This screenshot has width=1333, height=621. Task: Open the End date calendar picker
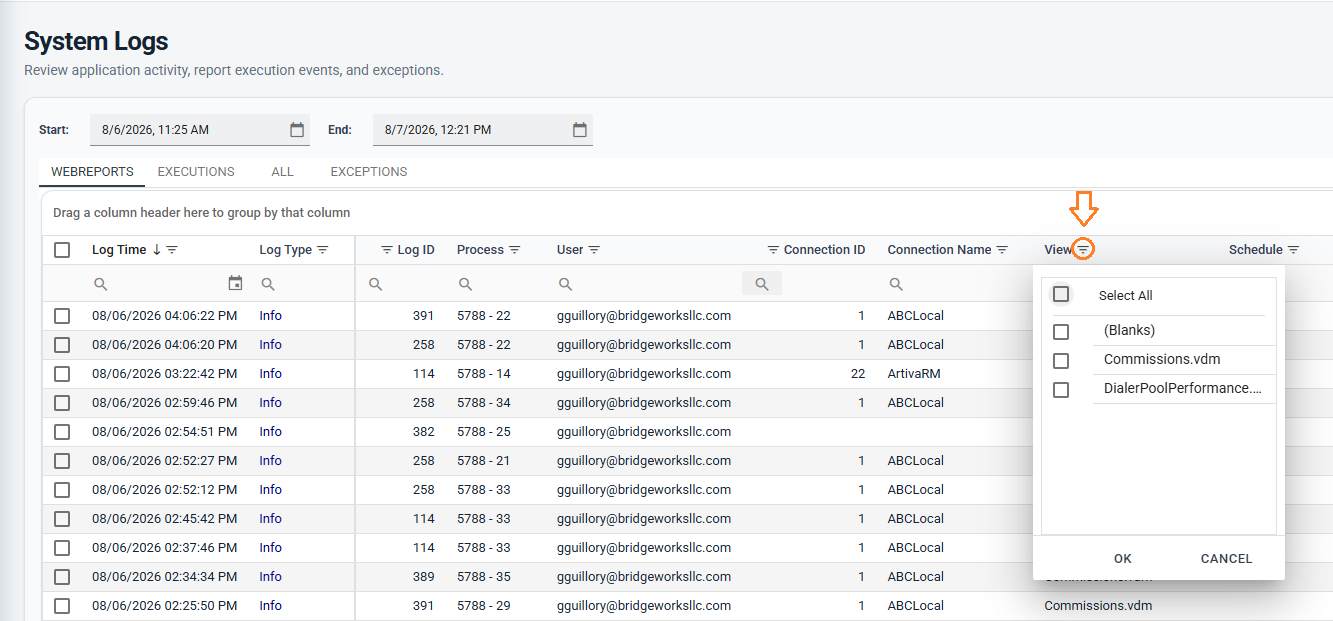coord(580,130)
